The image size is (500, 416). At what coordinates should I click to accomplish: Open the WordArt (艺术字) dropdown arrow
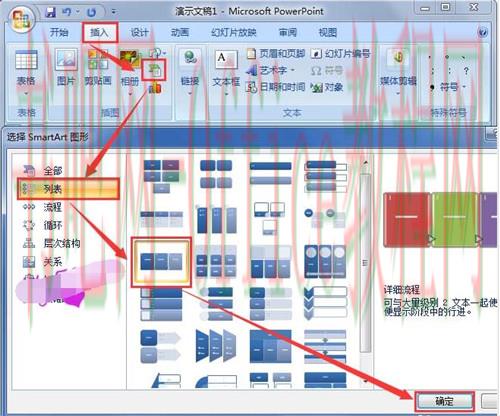pyautogui.click(x=293, y=70)
